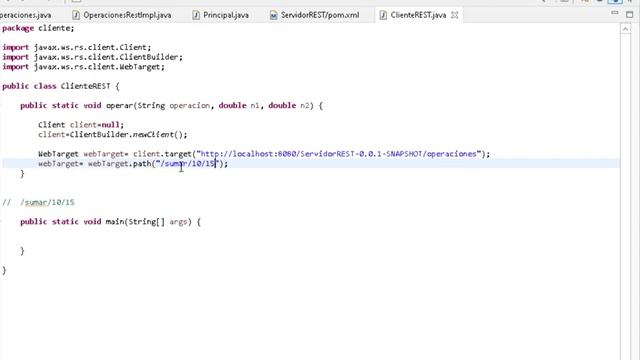Click 'public class ClienteREST' declaration
Image resolution: width=640 pixels, height=360 pixels.
pyautogui.click(x=61, y=86)
